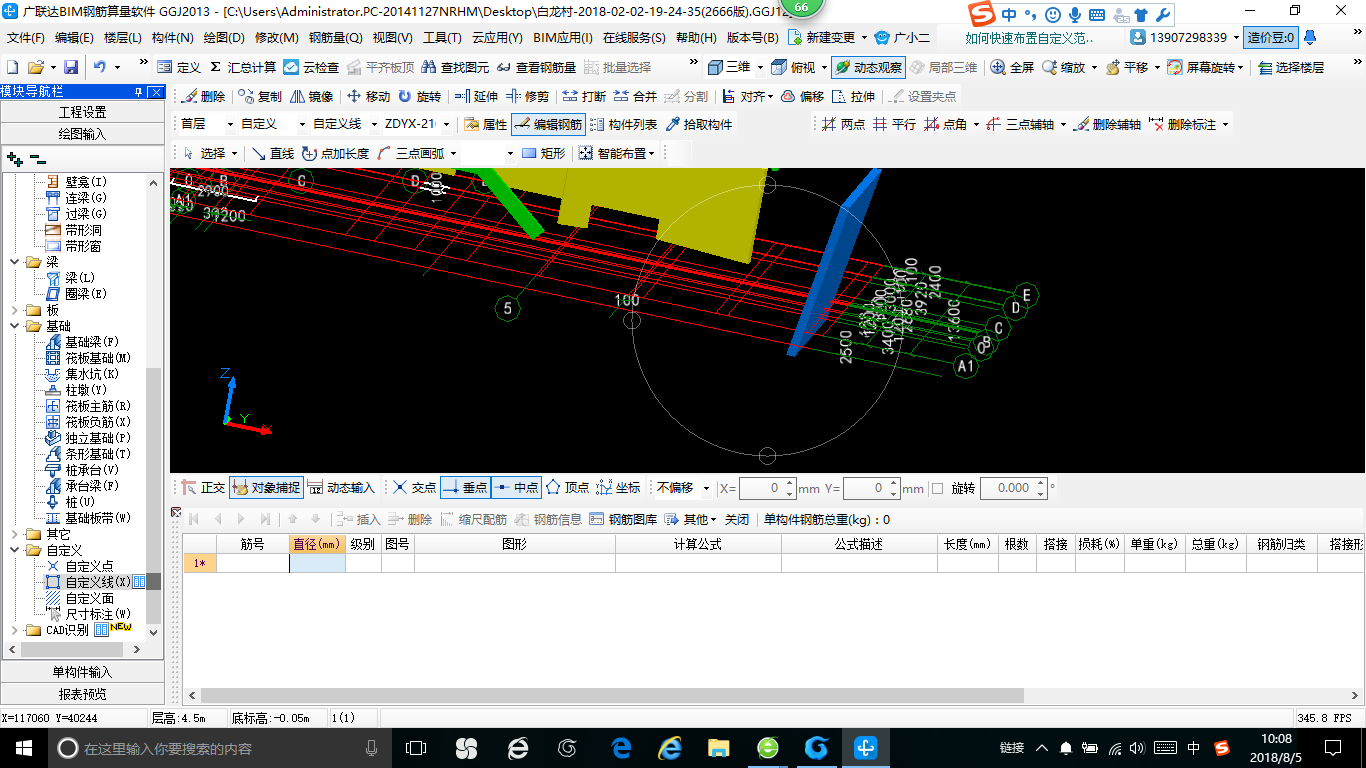The image size is (1366, 768).
Task: Toggle 顶点 vertex snap
Action: coord(568,488)
